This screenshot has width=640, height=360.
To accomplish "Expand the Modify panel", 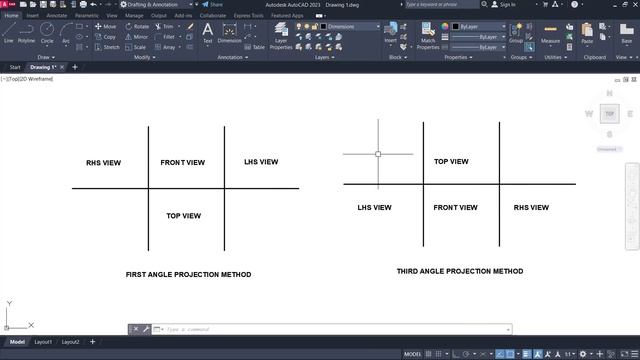I will pos(144,58).
